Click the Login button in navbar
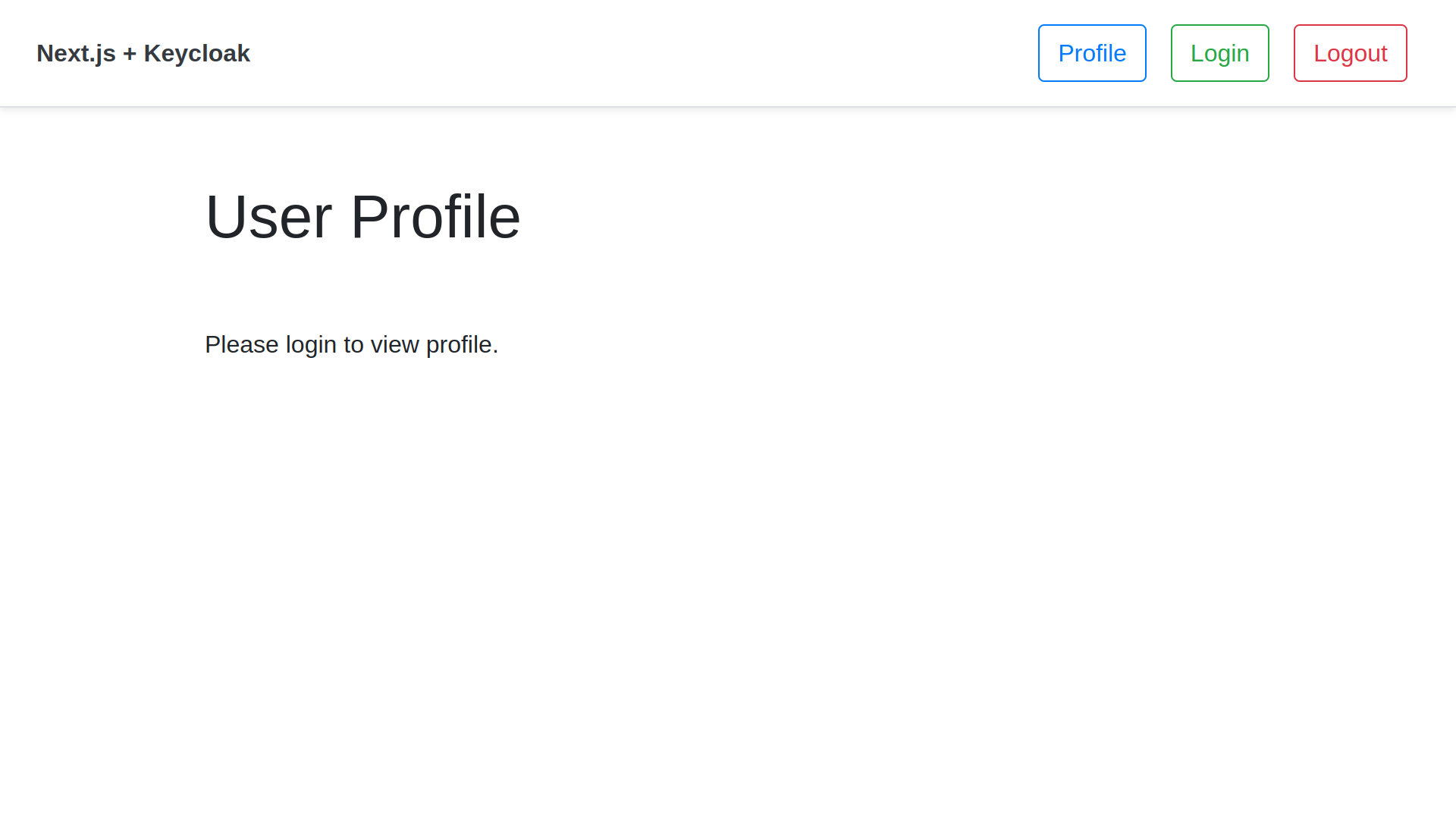1456x819 pixels. click(x=1220, y=53)
